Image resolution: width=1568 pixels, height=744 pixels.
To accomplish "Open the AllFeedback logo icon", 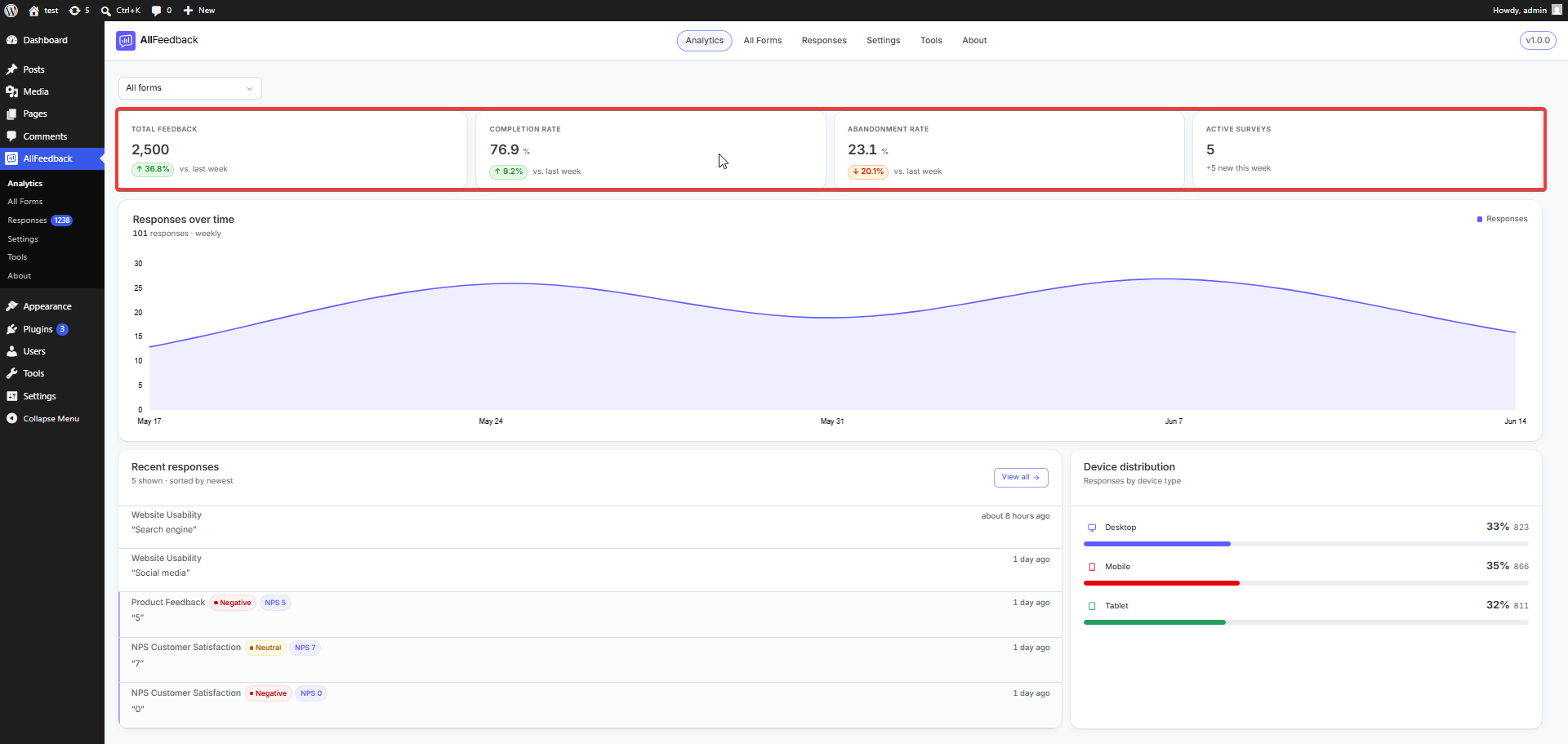I will click(x=126, y=41).
